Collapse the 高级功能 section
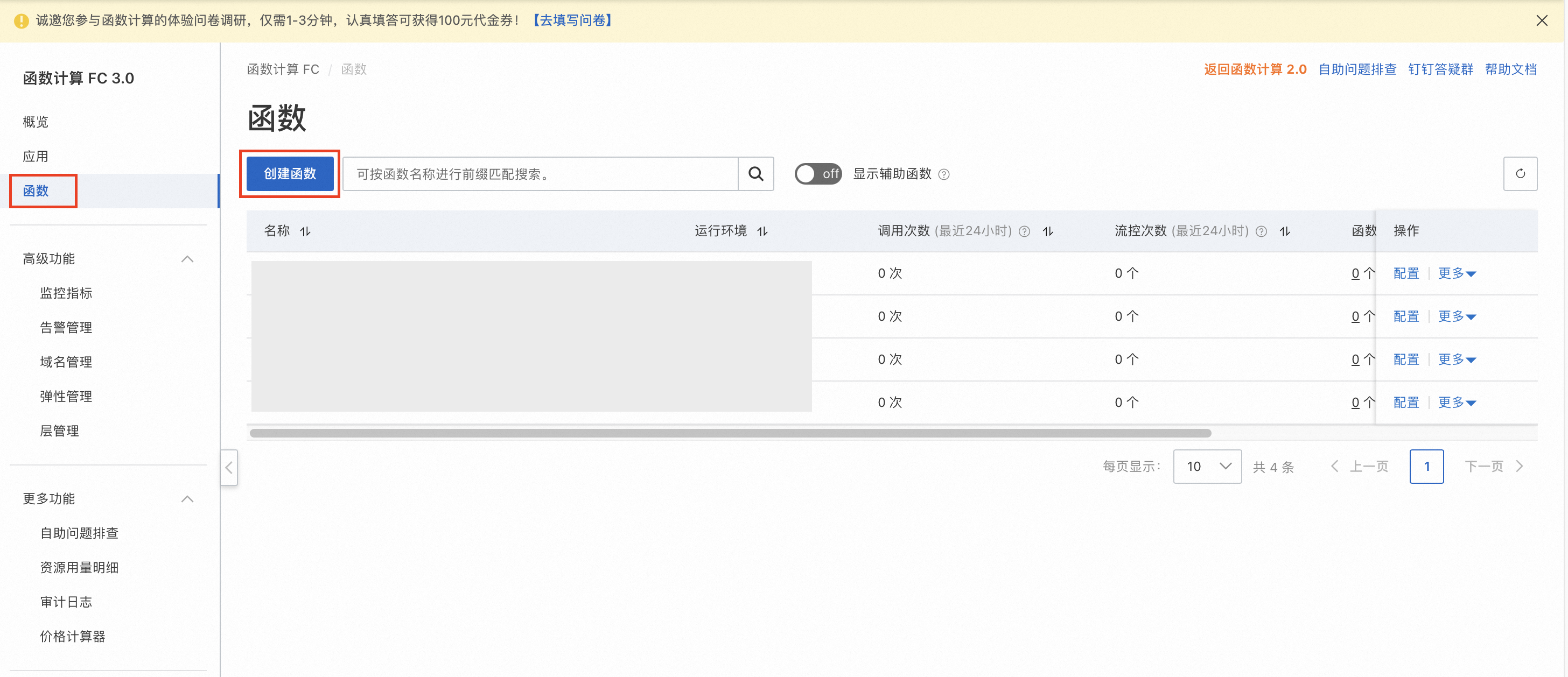Screen dimensions: 1568x677 click(x=187, y=259)
